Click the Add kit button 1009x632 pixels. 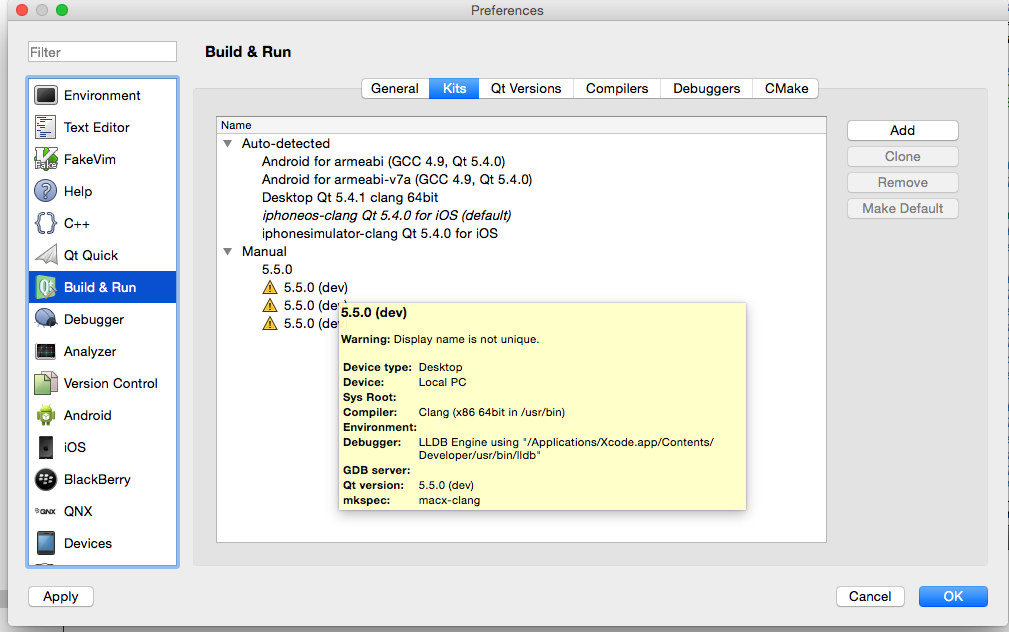click(902, 130)
